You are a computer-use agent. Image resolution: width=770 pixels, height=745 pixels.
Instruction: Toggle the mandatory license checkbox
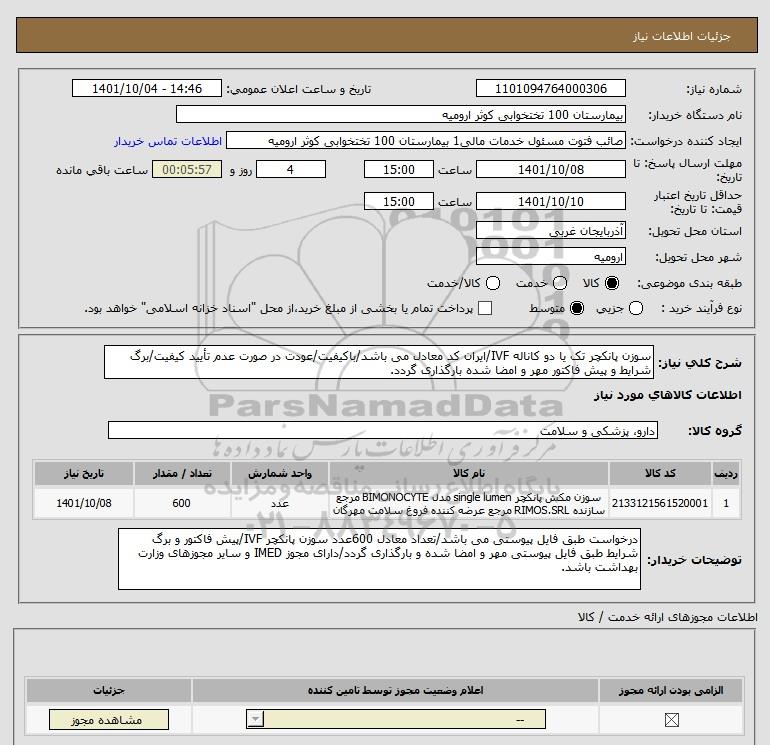tap(671, 720)
